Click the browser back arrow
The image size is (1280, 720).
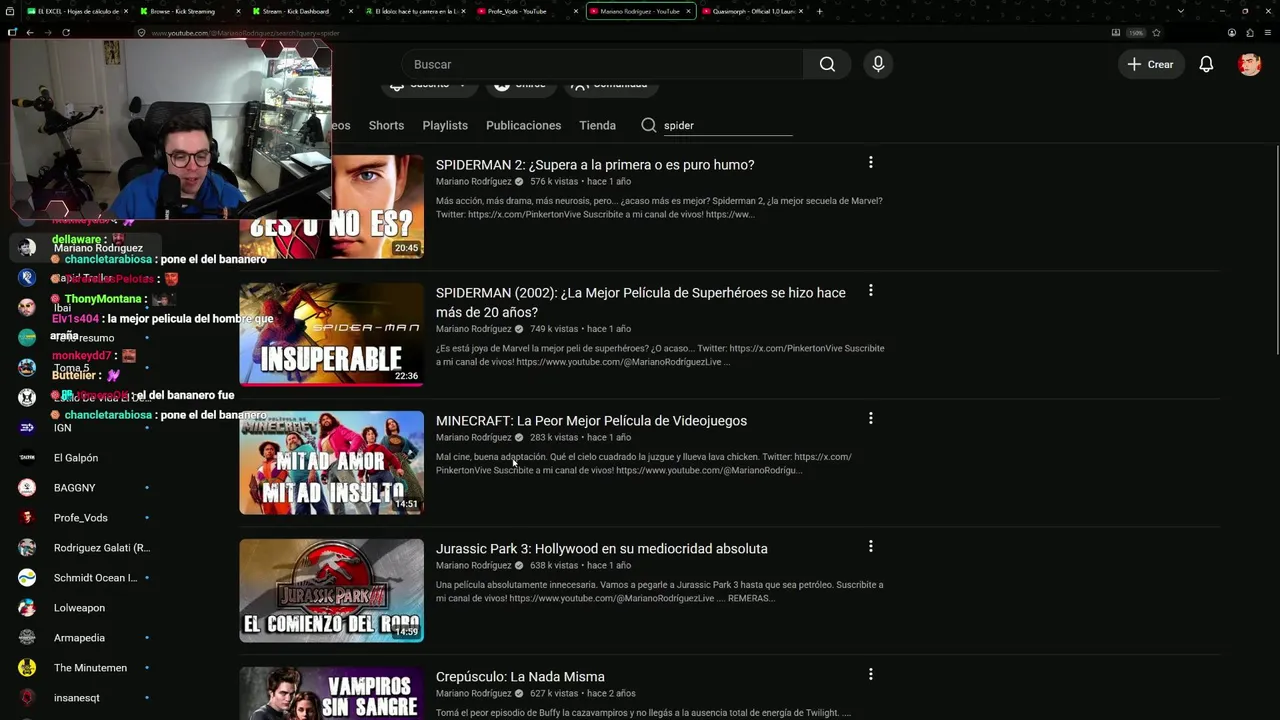pyautogui.click(x=30, y=32)
